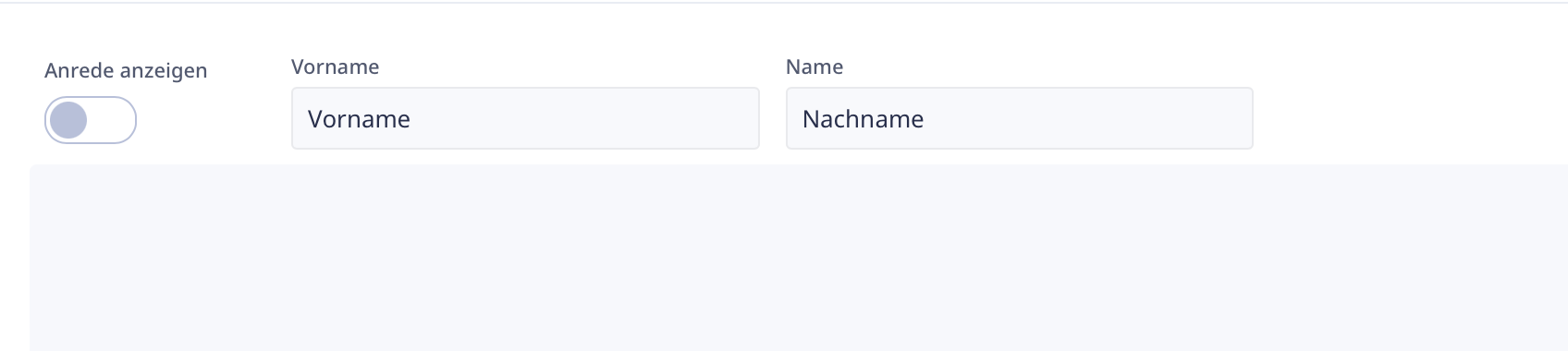Click the Vorname label above the field
The image size is (1568, 351).
335,67
